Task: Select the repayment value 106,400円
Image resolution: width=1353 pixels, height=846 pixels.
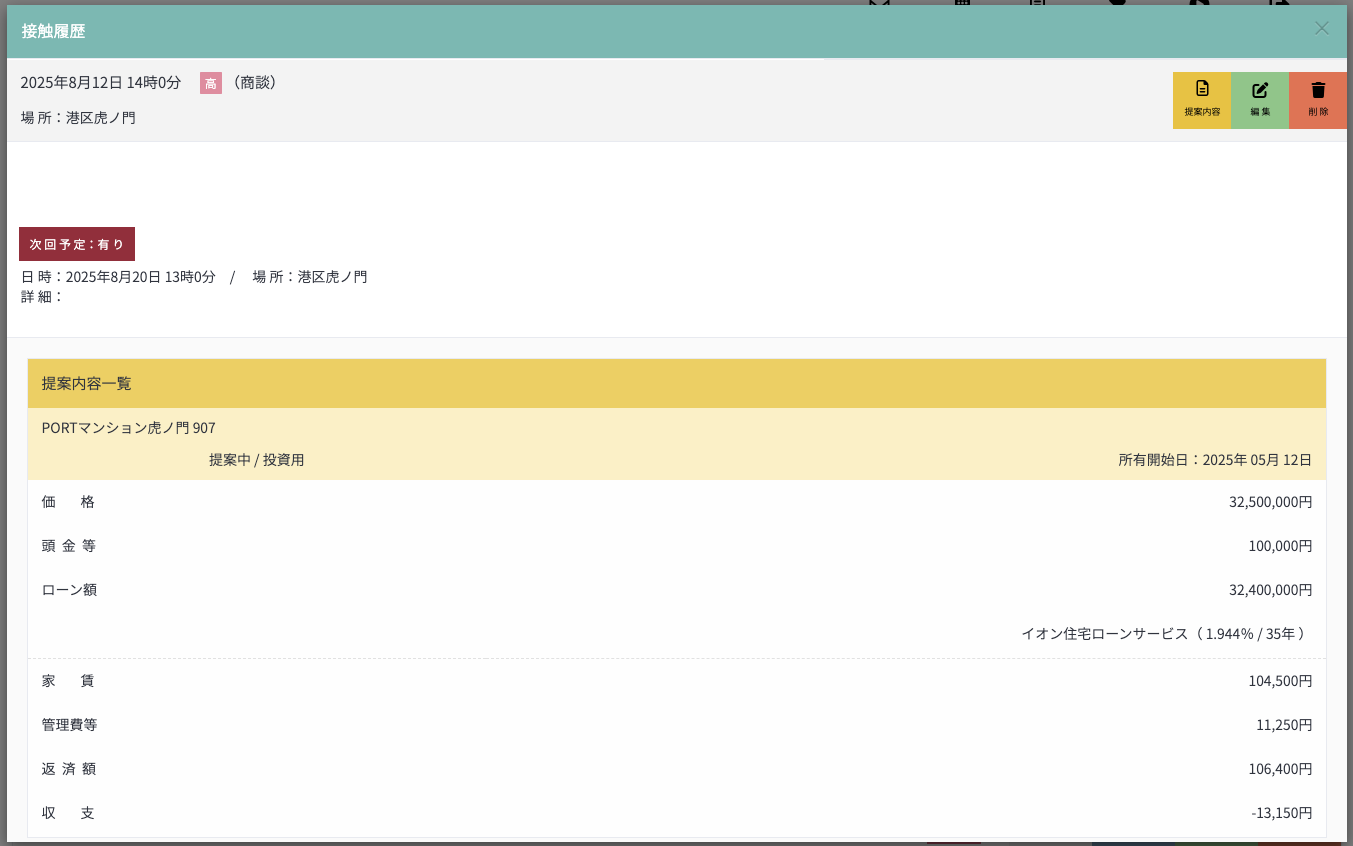Action: click(x=1281, y=769)
